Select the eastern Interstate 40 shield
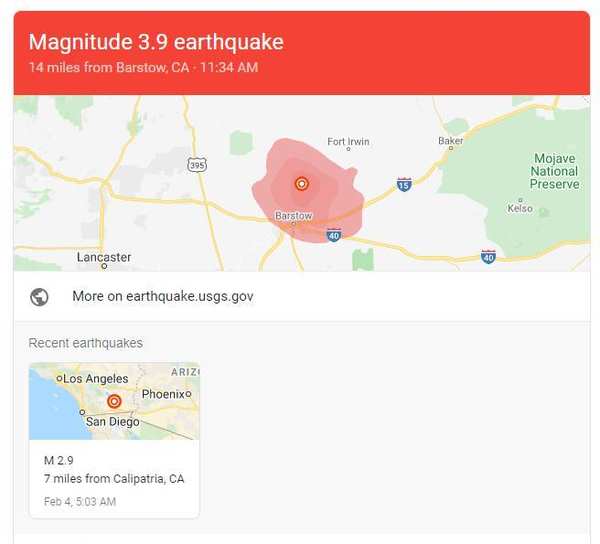This screenshot has width=600, height=544. point(488,256)
